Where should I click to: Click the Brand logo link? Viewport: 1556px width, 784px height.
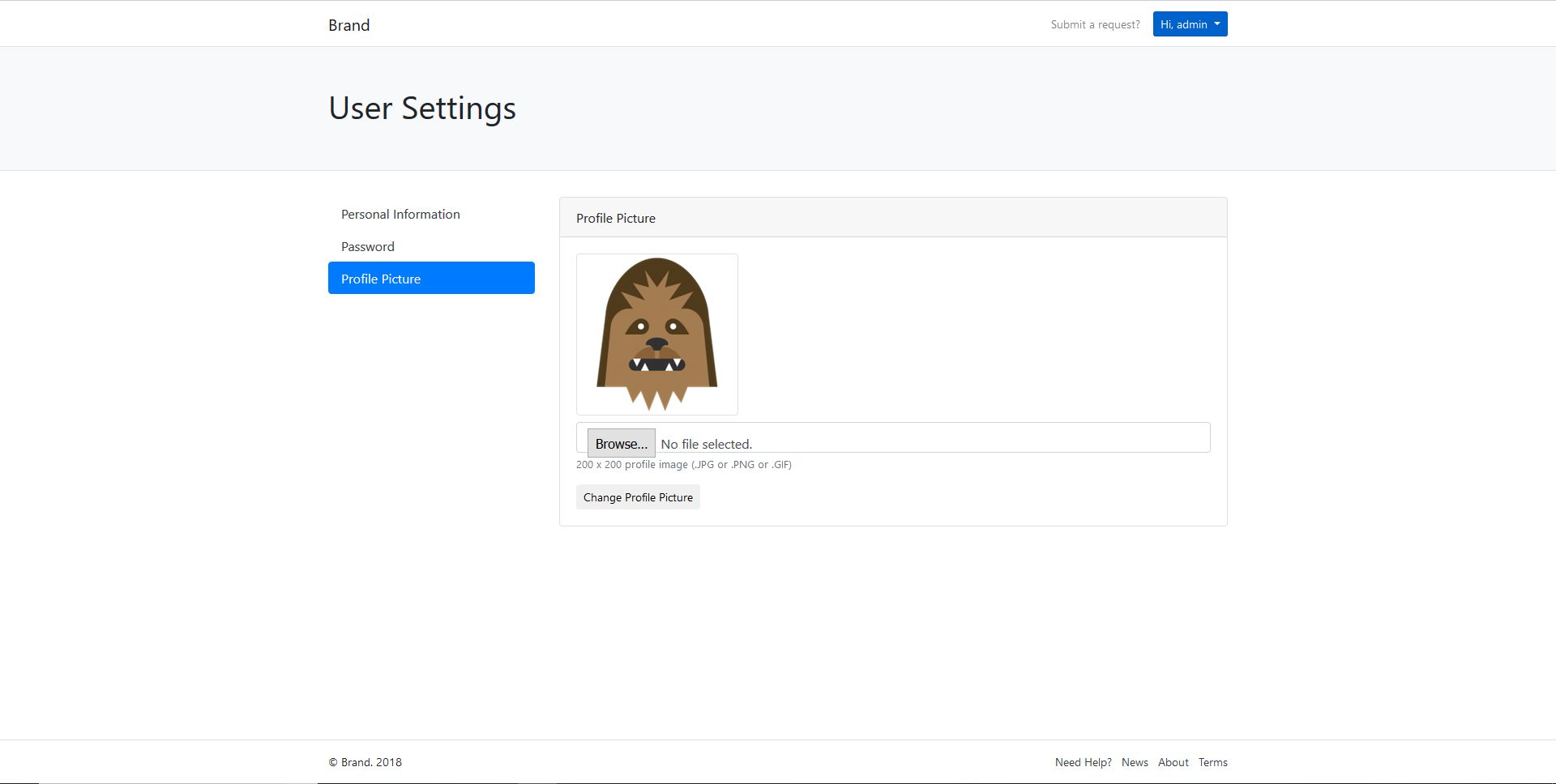[348, 25]
